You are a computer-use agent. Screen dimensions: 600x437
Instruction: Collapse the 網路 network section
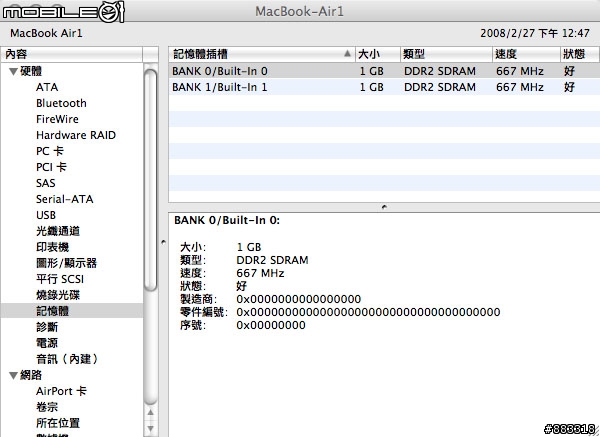14,375
